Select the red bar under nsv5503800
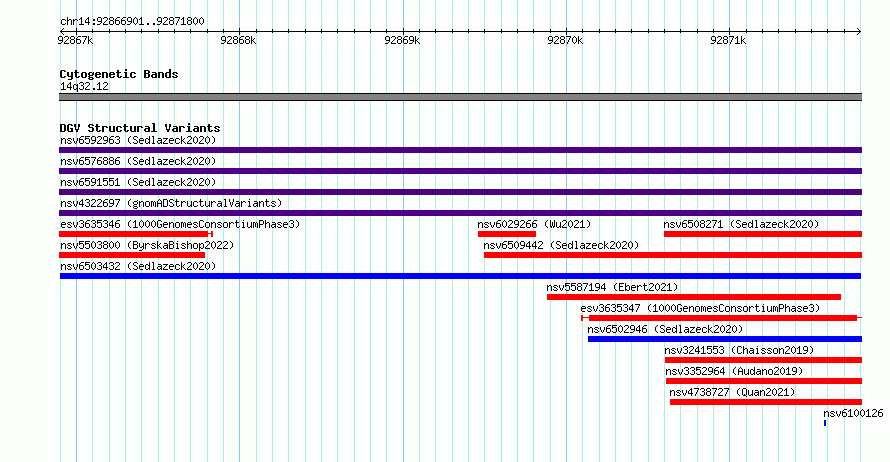 click(x=132, y=255)
